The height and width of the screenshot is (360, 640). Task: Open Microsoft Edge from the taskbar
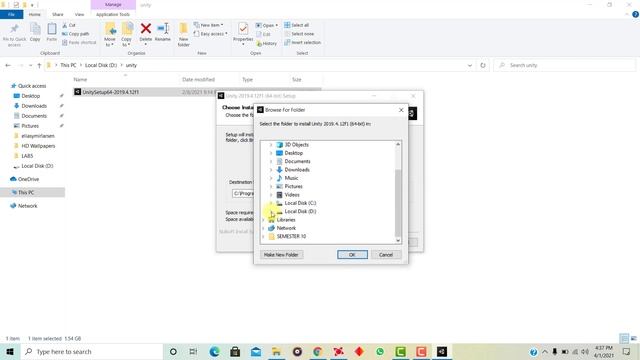(x=214, y=351)
